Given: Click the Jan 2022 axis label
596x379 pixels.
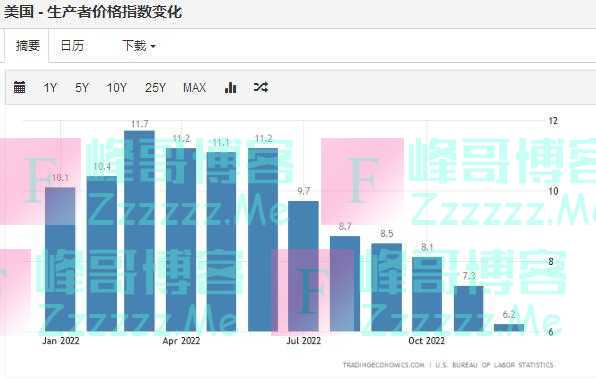Looking at the screenshot, I should pyautogui.click(x=61, y=341).
